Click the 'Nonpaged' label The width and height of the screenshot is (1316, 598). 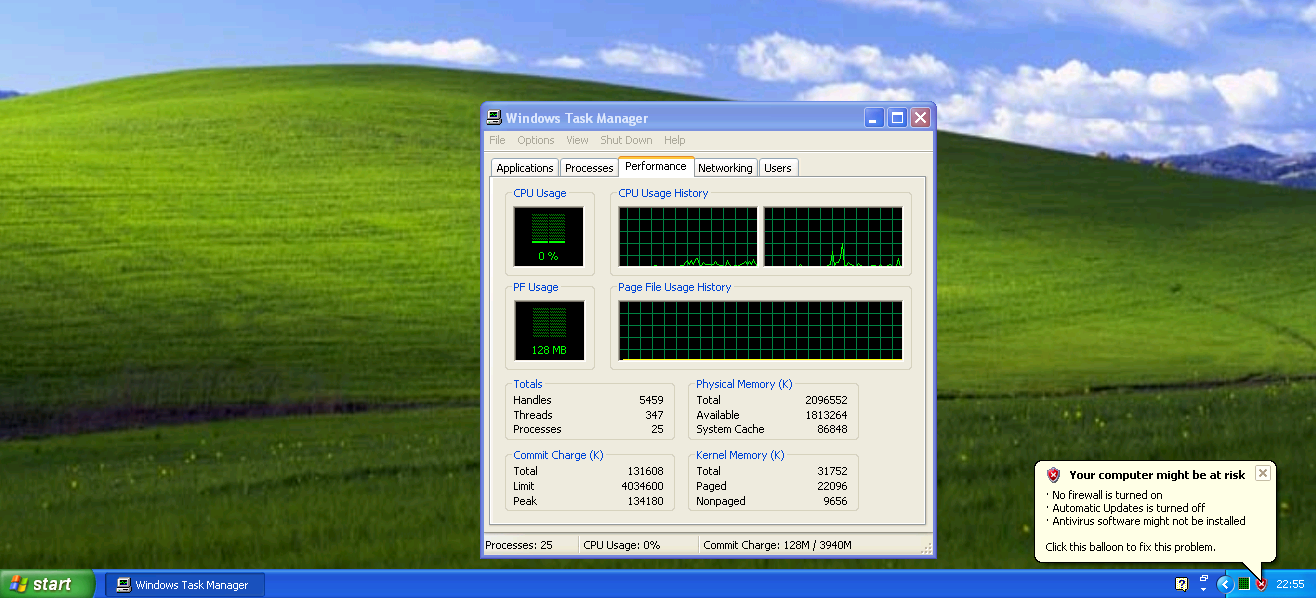[721, 501]
